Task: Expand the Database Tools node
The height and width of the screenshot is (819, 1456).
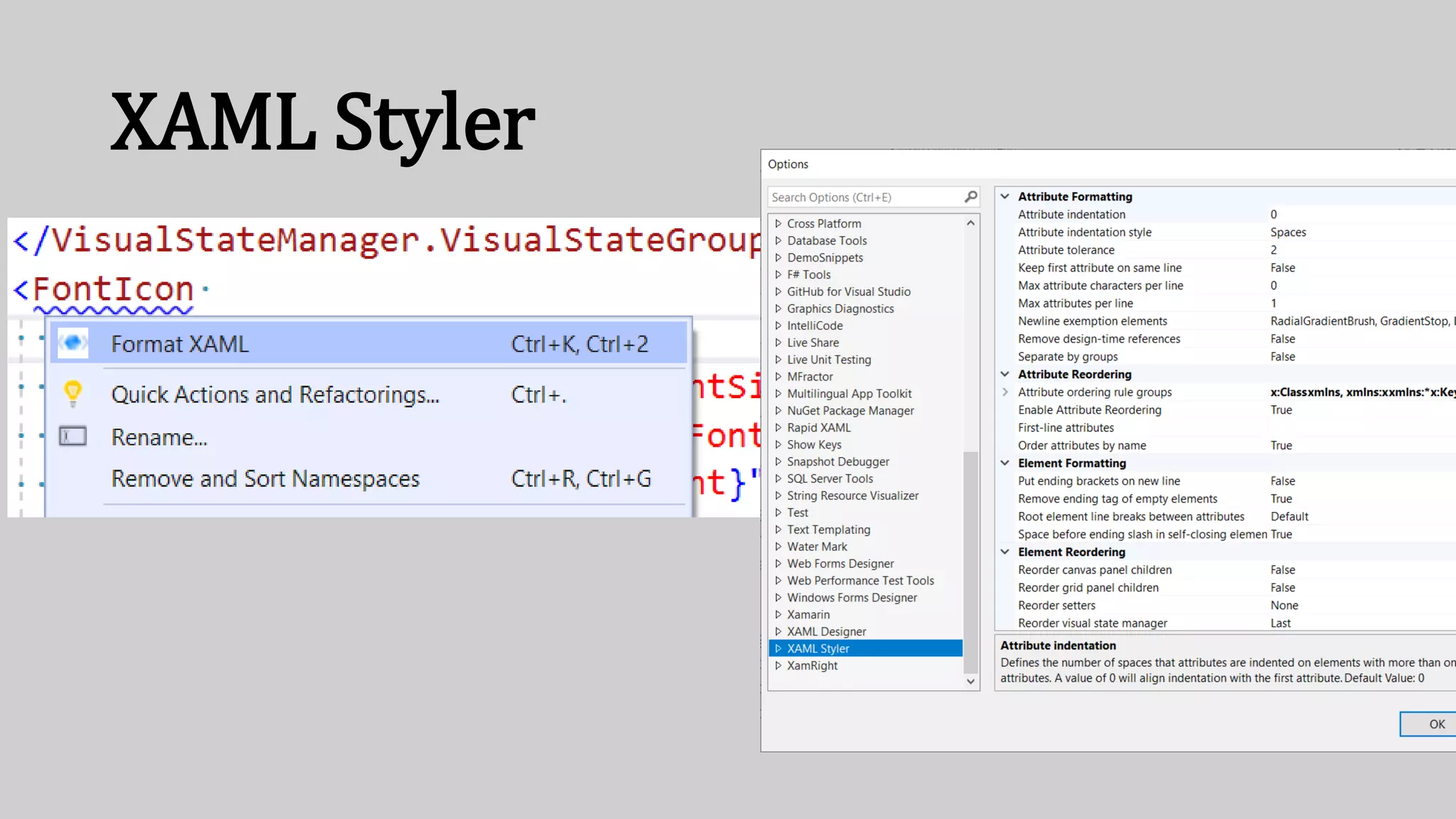Action: pos(778,240)
